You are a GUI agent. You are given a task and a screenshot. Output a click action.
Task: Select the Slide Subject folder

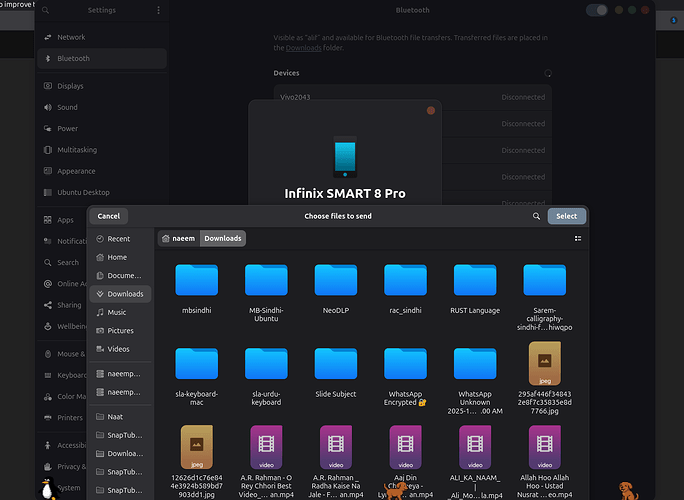(x=336, y=372)
